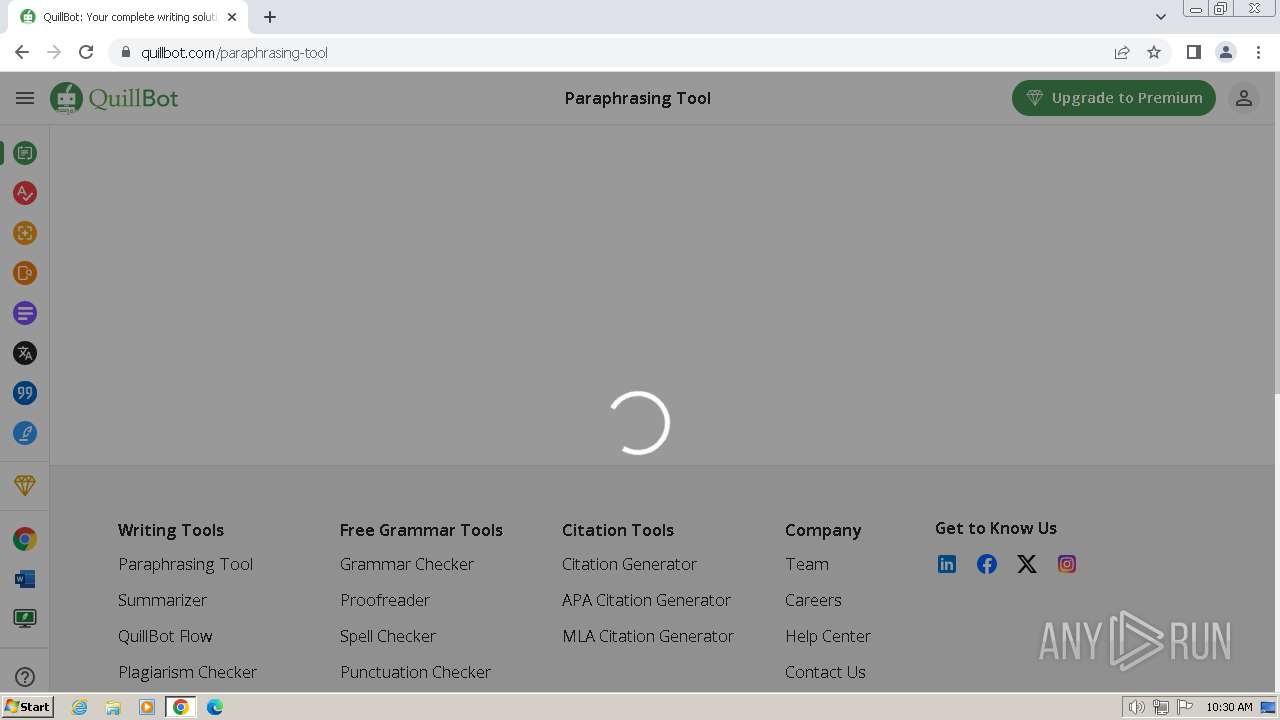The height and width of the screenshot is (720, 1280).
Task: Open the Grammar Checker footer link
Action: click(407, 564)
